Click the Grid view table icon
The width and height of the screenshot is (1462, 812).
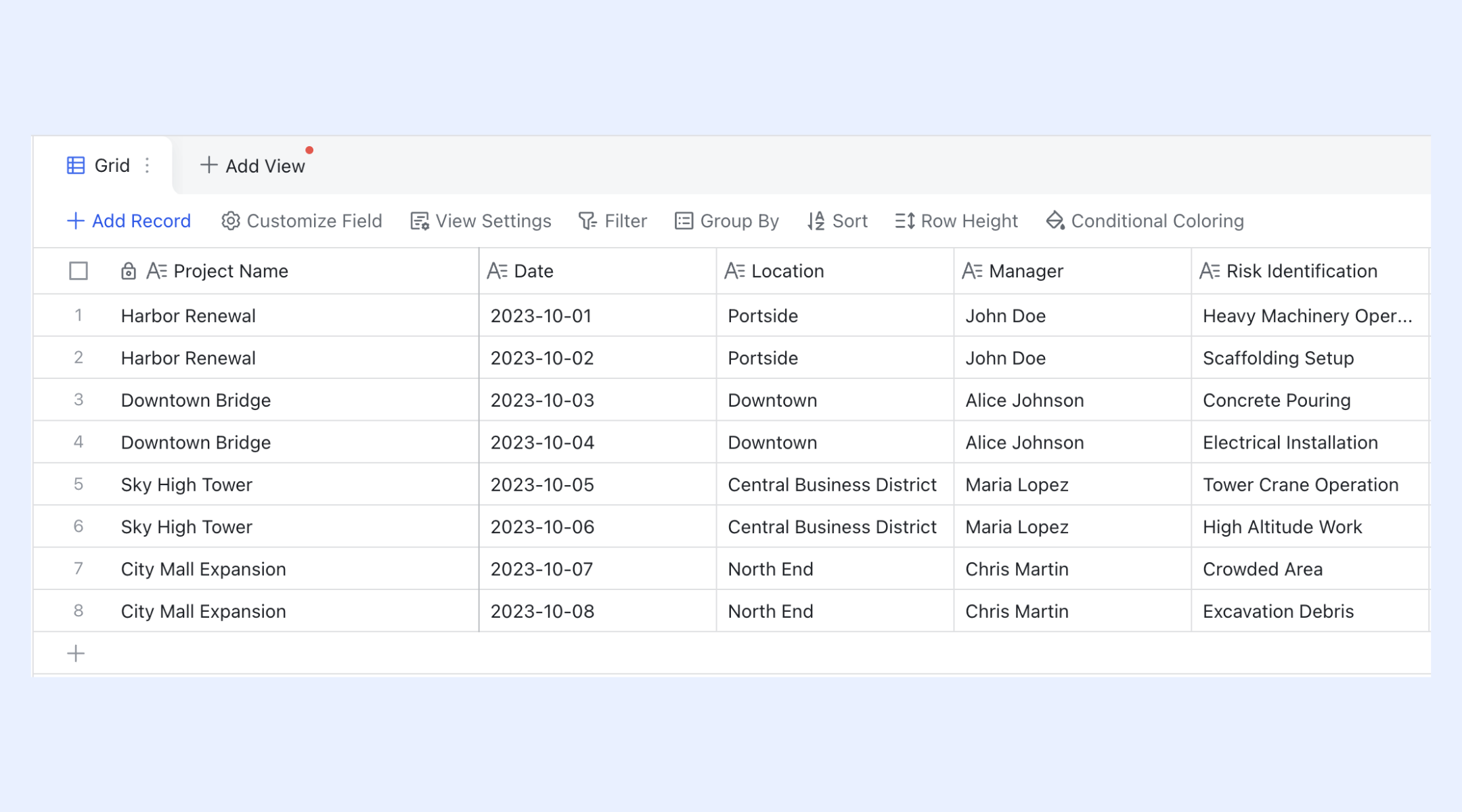click(x=76, y=165)
